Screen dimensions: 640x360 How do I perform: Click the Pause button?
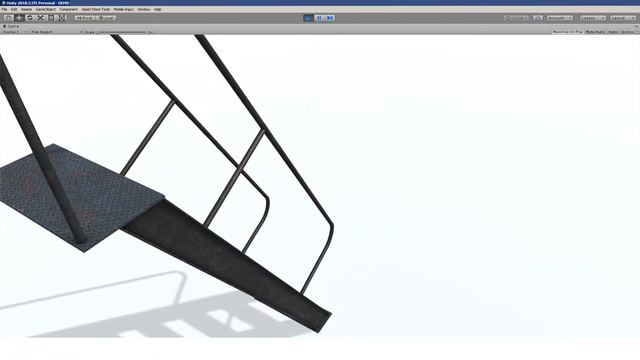pos(319,18)
